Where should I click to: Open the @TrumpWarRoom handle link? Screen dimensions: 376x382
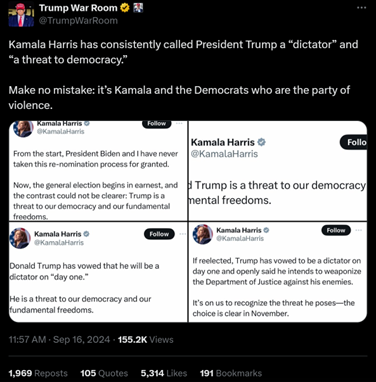[78, 21]
